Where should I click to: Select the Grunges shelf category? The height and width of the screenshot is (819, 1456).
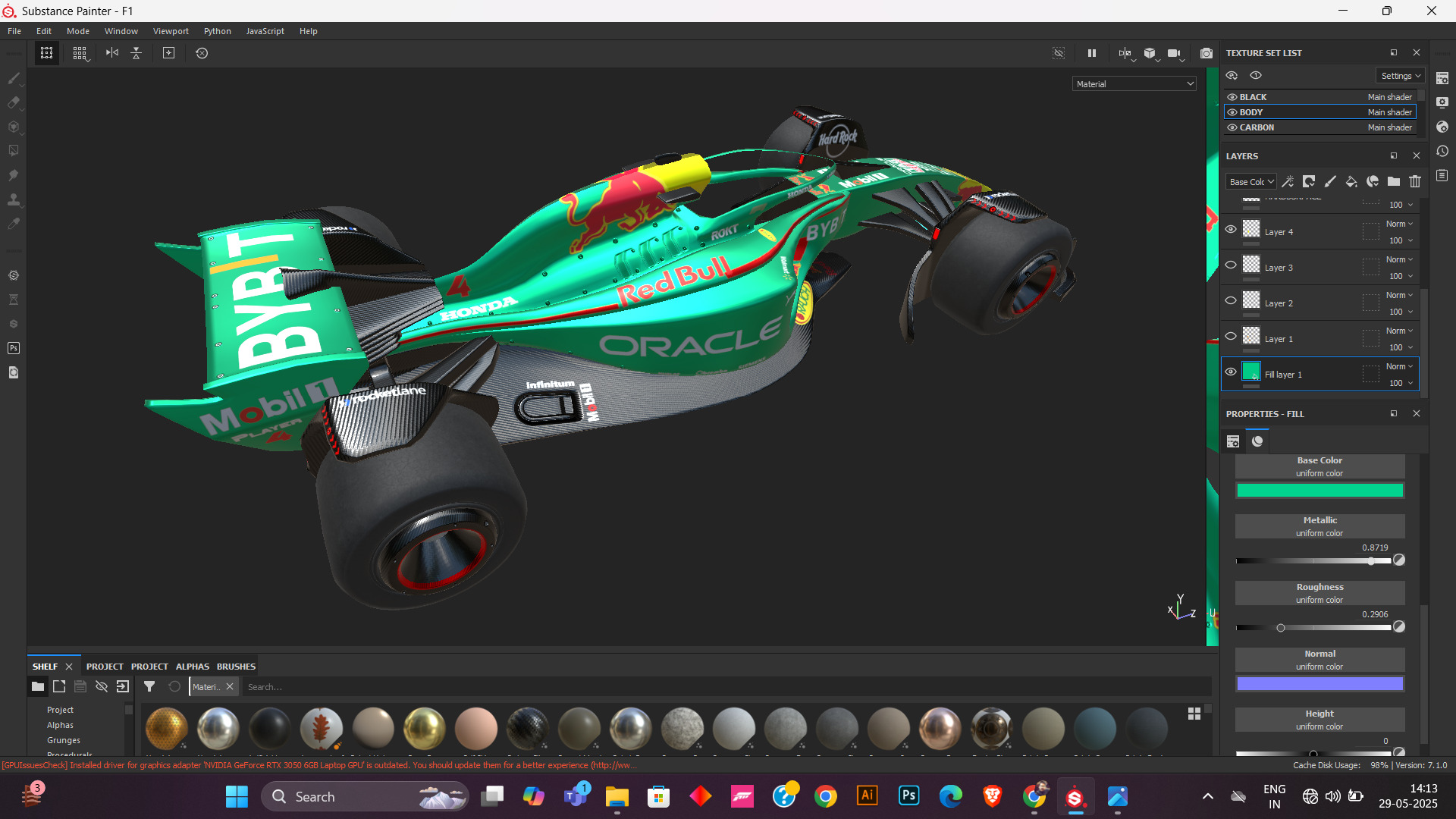click(x=64, y=740)
